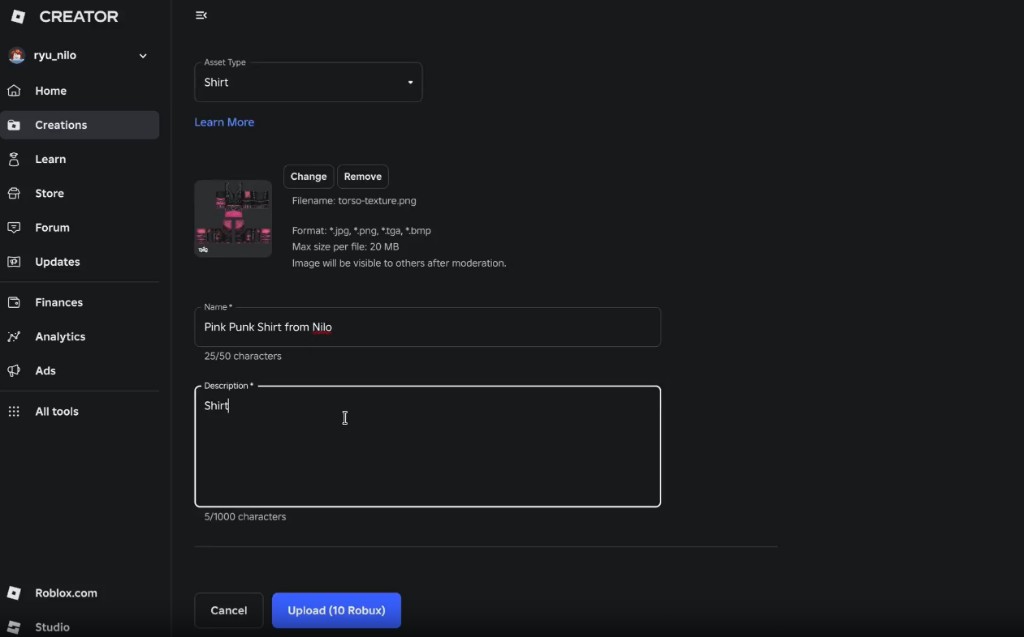Open the Learn sidebar item
Viewport: 1024px width, 637px height.
coord(80,159)
